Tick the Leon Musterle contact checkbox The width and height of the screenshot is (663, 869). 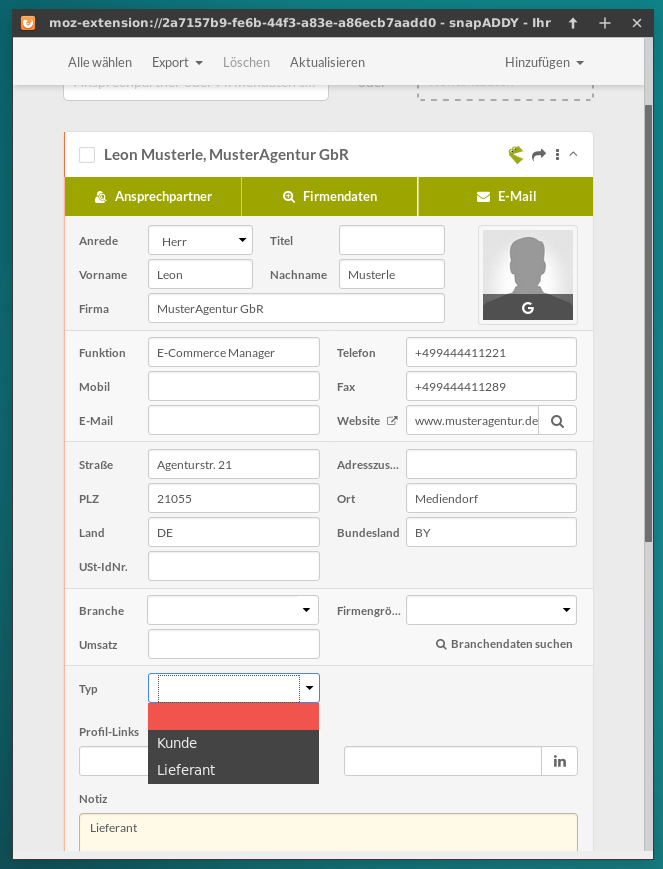[x=87, y=155]
